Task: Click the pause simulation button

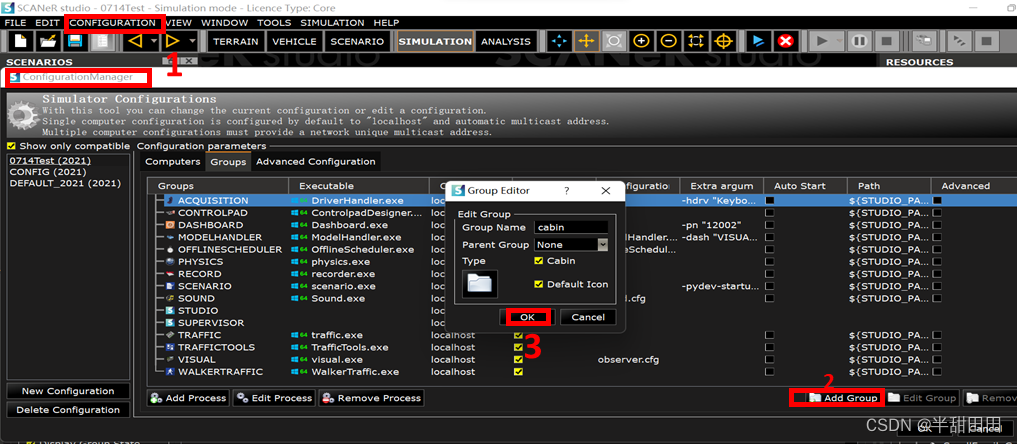Action: [859, 41]
